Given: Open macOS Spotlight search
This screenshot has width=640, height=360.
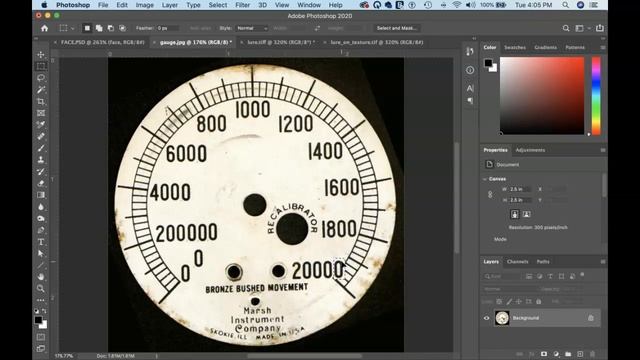Looking at the screenshot, I should click(565, 5).
